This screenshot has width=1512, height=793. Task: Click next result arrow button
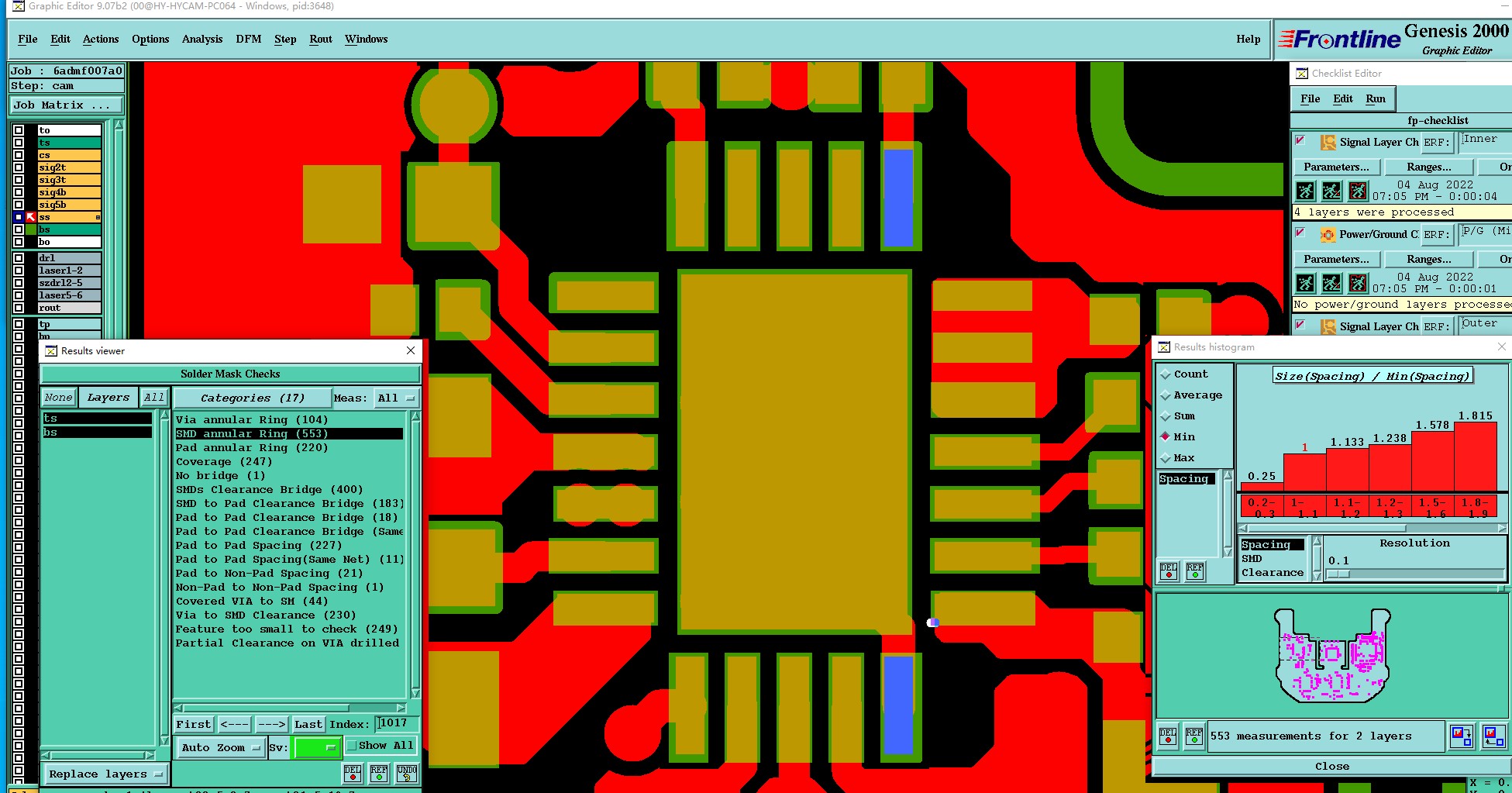pos(272,724)
